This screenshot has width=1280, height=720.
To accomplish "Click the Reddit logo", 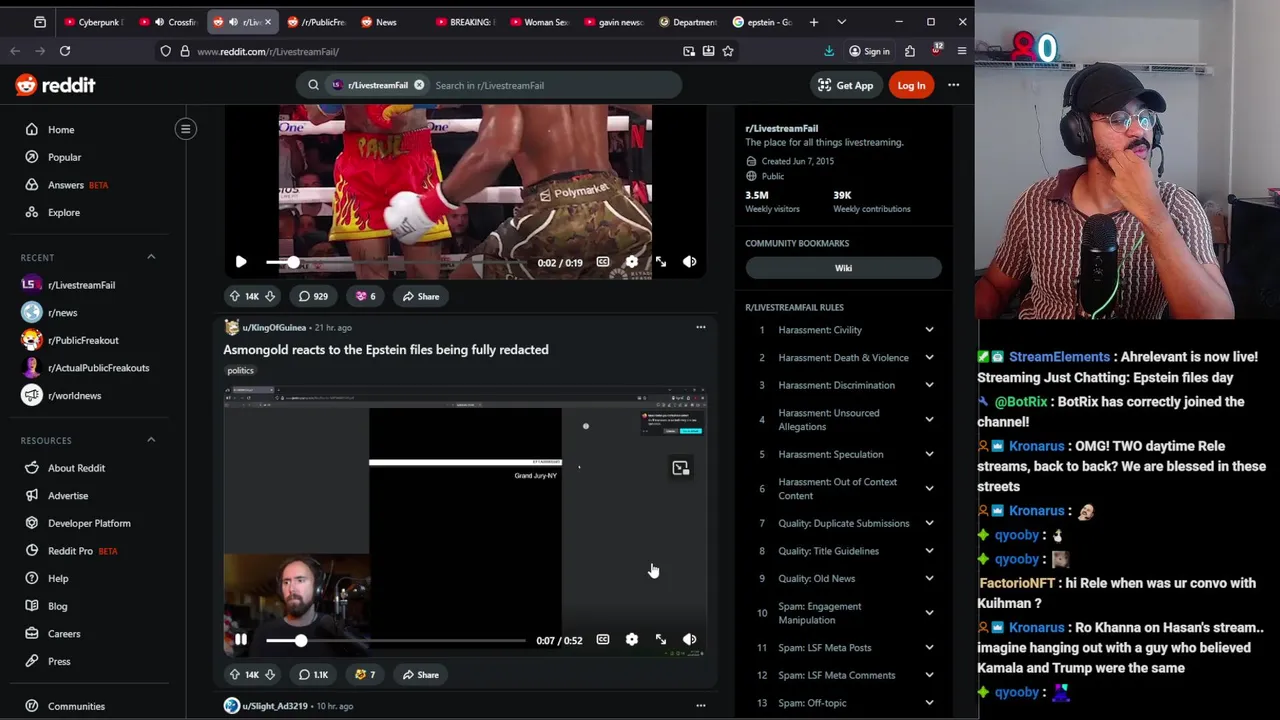I will point(55,85).
